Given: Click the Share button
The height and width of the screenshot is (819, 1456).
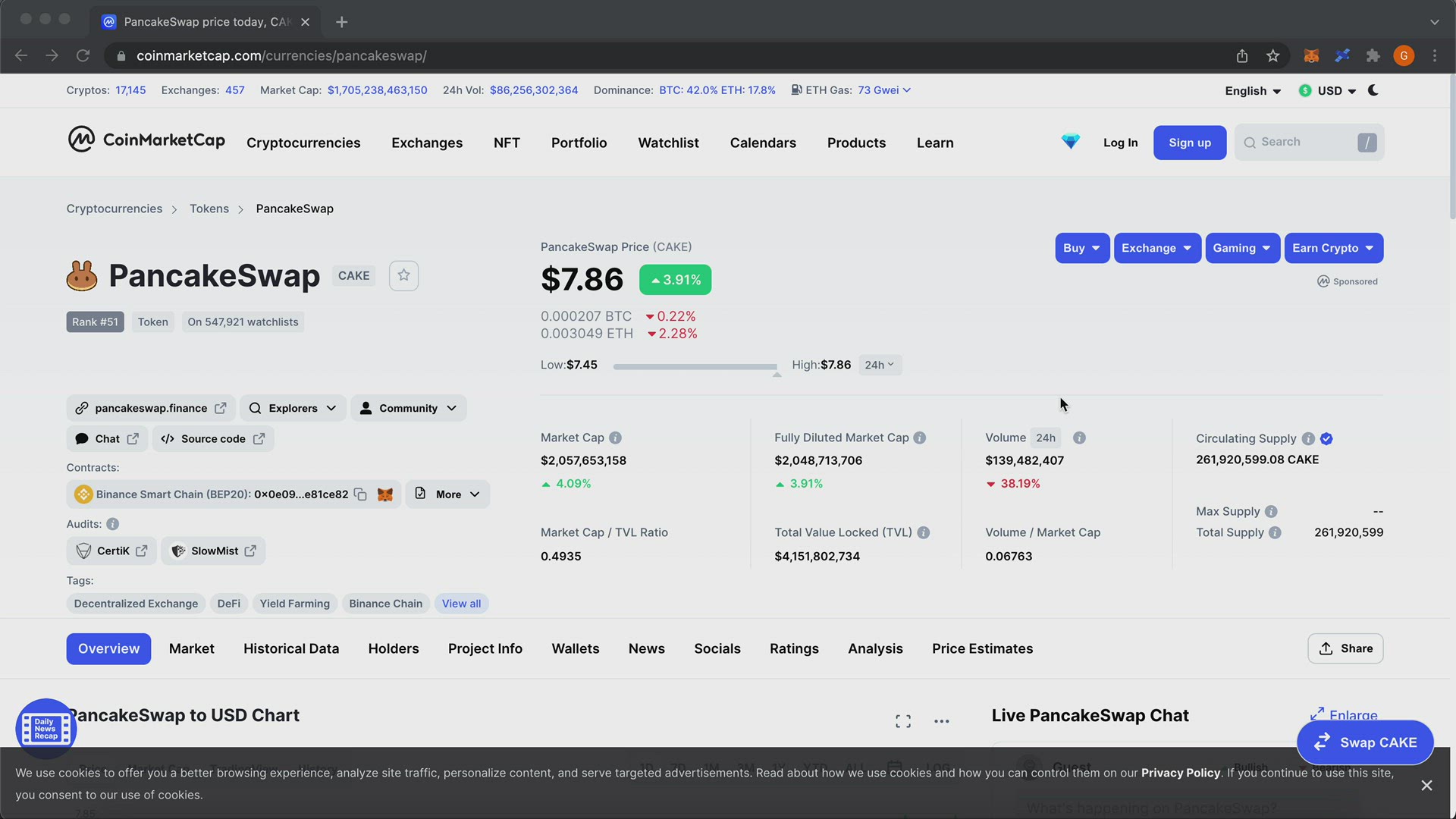Looking at the screenshot, I should [x=1345, y=649].
